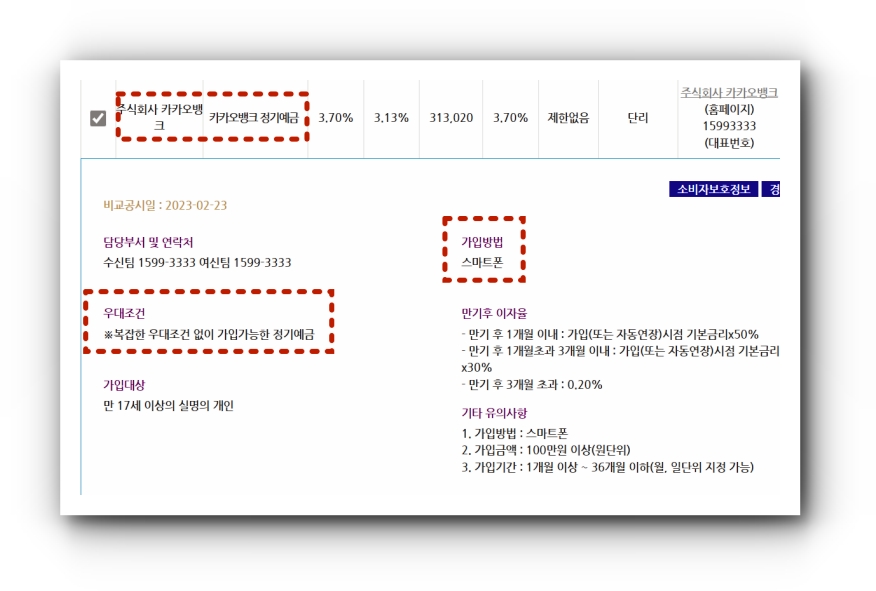Select the 주식회사 카카오뱅크 company cell
Viewport: 876px width, 591px height.
(x=159, y=117)
